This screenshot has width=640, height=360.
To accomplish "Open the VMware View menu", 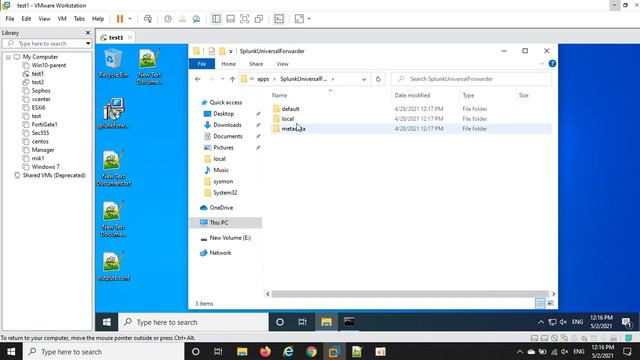I will point(44,19).
